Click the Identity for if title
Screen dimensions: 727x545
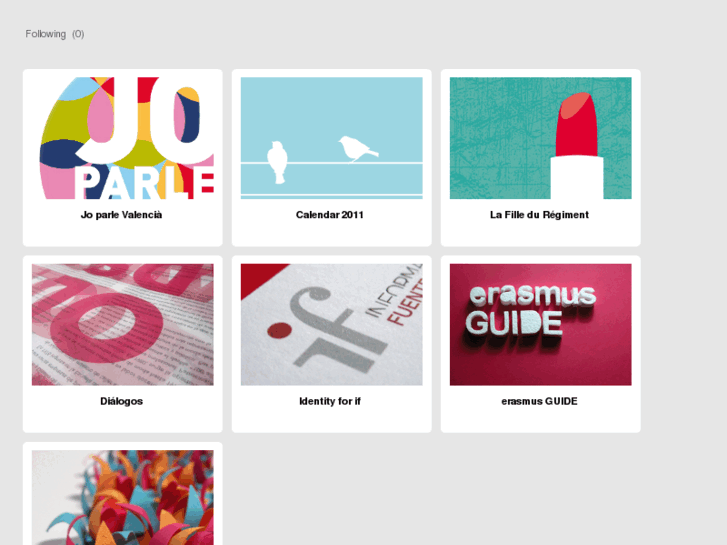(x=330, y=401)
